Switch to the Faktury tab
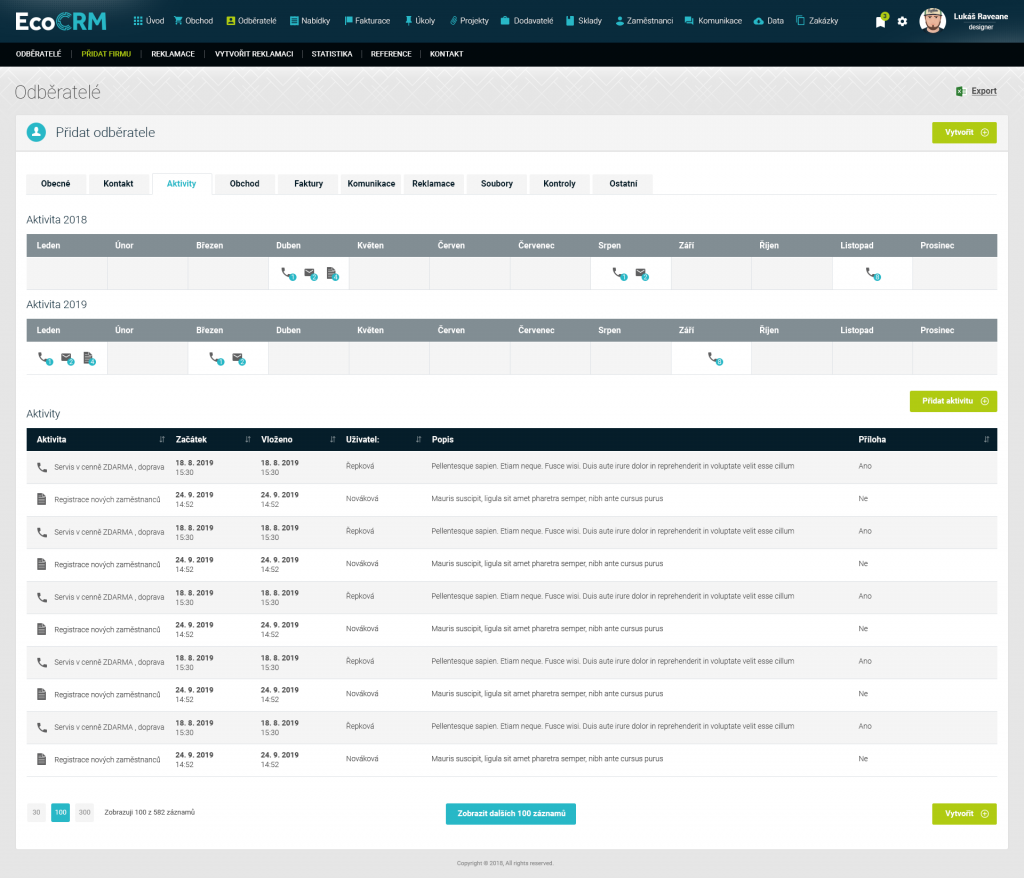Image resolution: width=1024 pixels, height=878 pixels. 308,184
